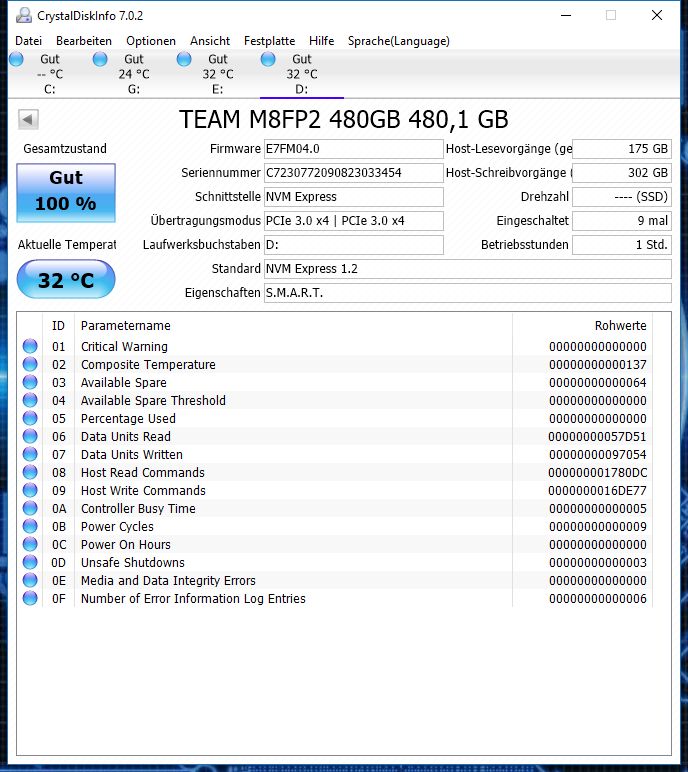This screenshot has width=688, height=772.
Task: Click the 'Percentage Used' parameter name
Action: coord(128,418)
